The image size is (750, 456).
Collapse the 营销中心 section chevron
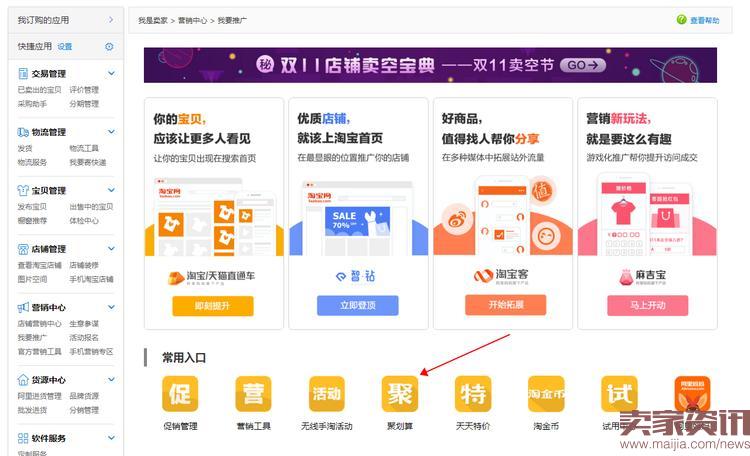111,307
